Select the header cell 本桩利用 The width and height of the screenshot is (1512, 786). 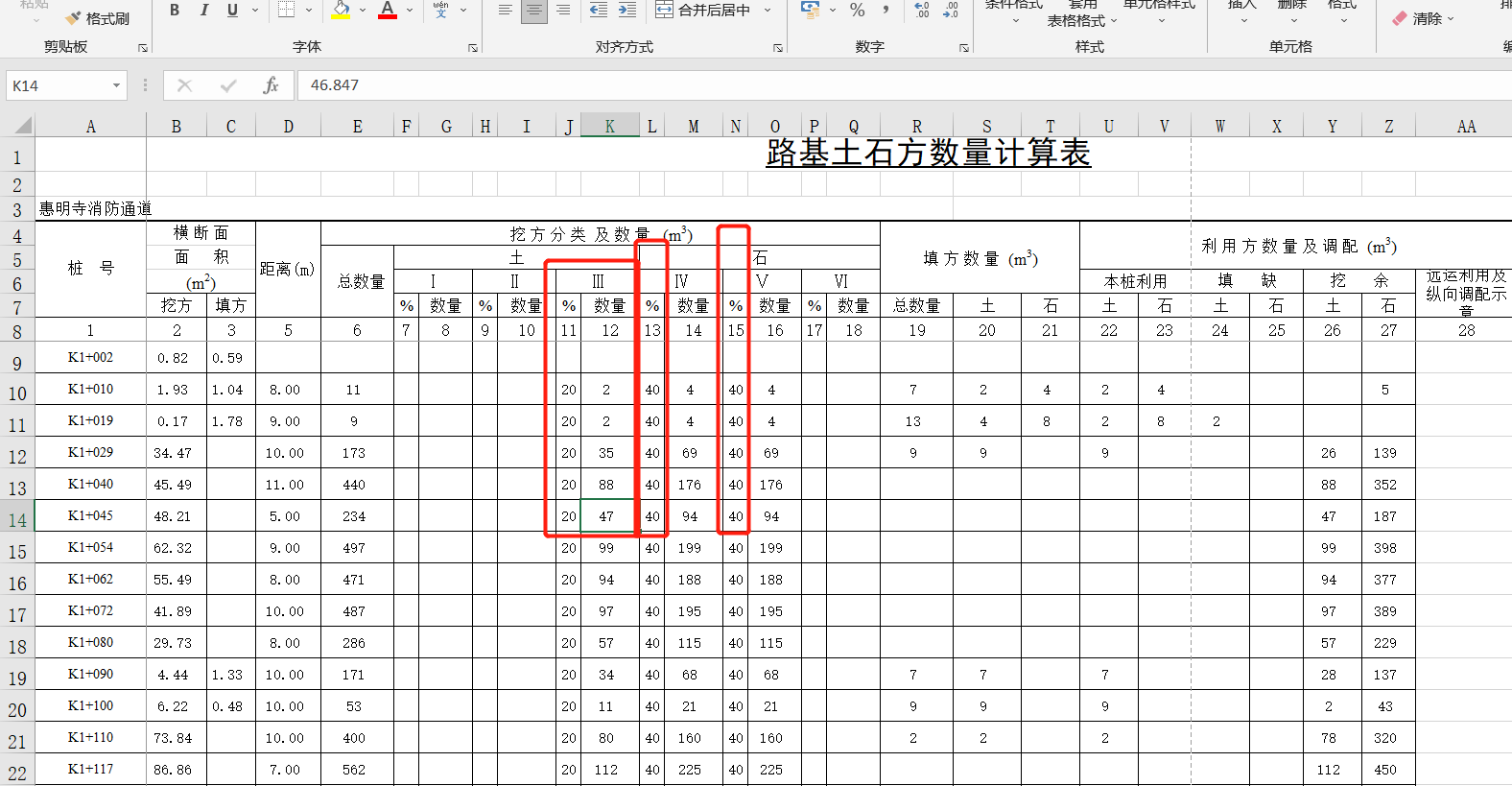coord(1135,281)
